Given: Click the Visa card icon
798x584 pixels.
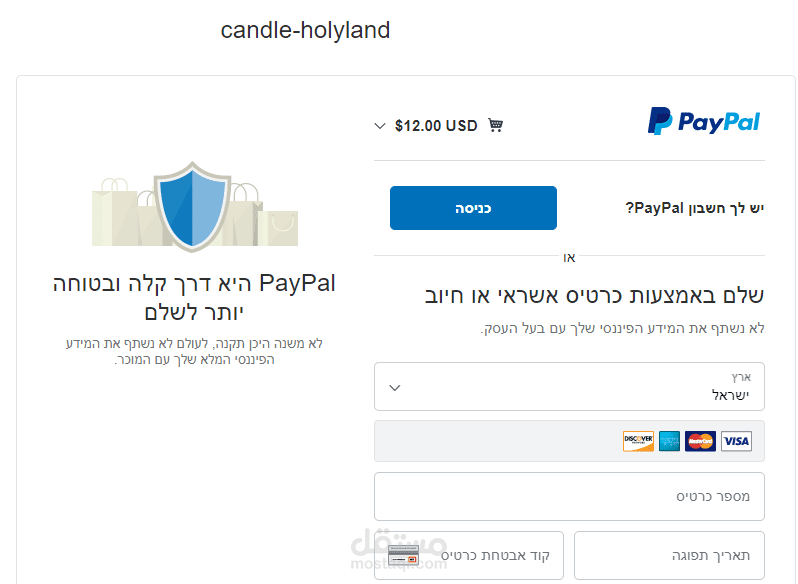Looking at the screenshot, I should coord(736,441).
